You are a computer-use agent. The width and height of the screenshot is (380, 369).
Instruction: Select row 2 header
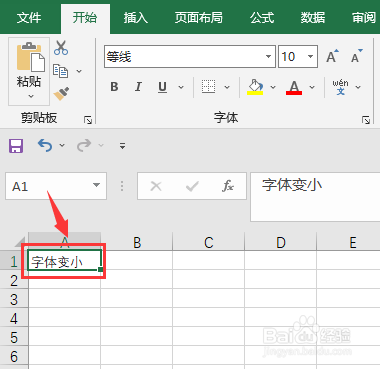14,279
